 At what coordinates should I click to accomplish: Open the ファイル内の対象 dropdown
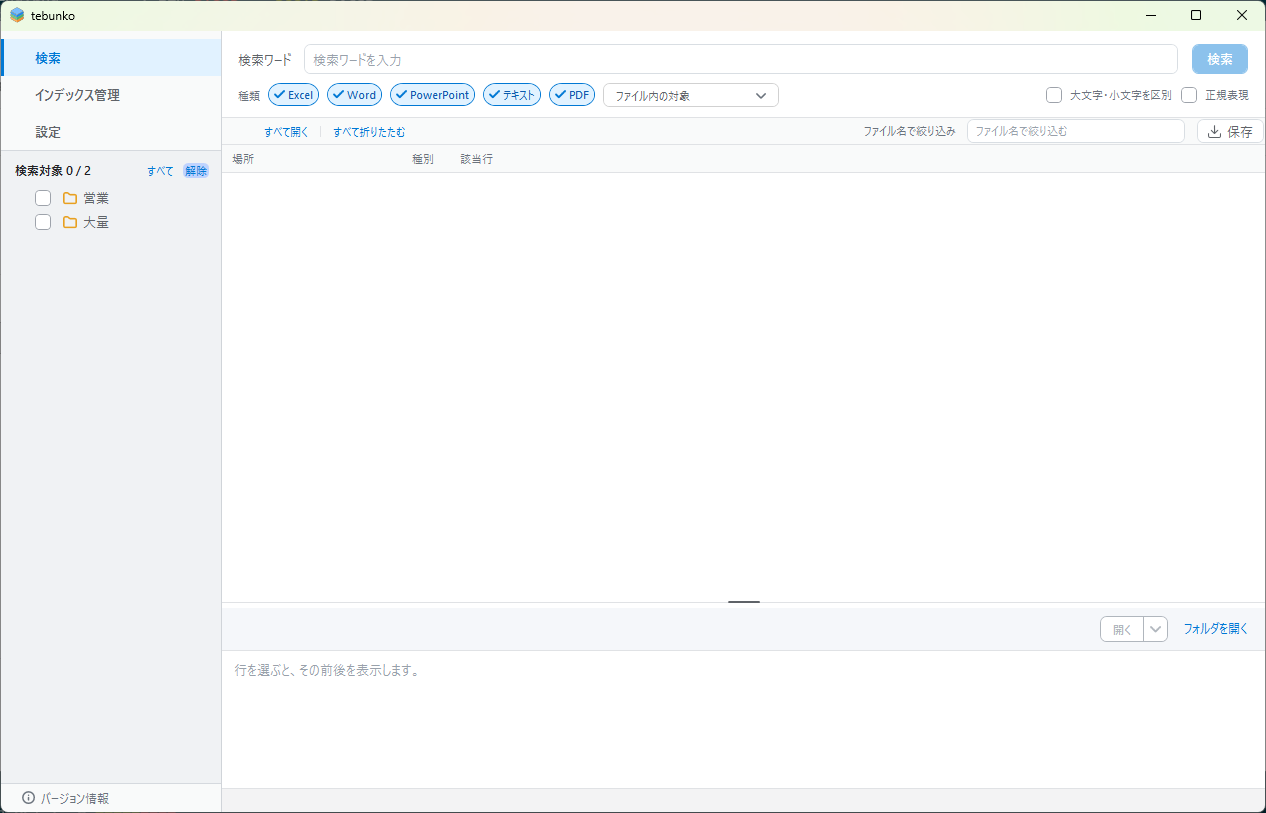(690, 95)
